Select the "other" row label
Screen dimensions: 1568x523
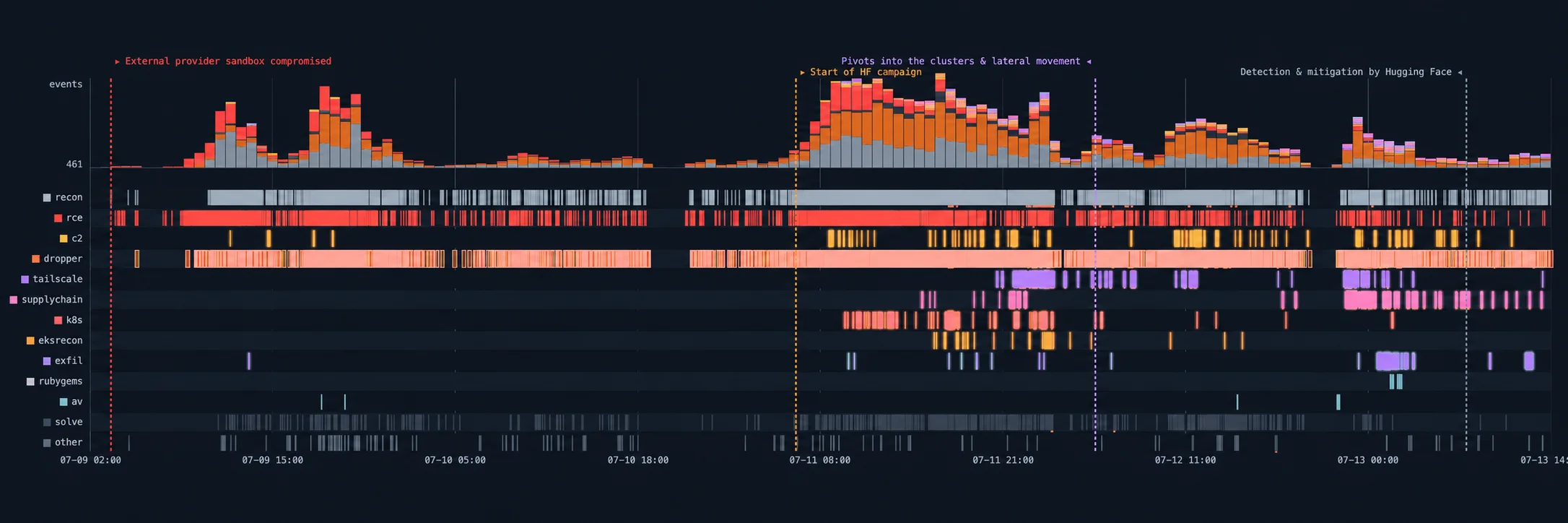pyautogui.click(x=69, y=442)
